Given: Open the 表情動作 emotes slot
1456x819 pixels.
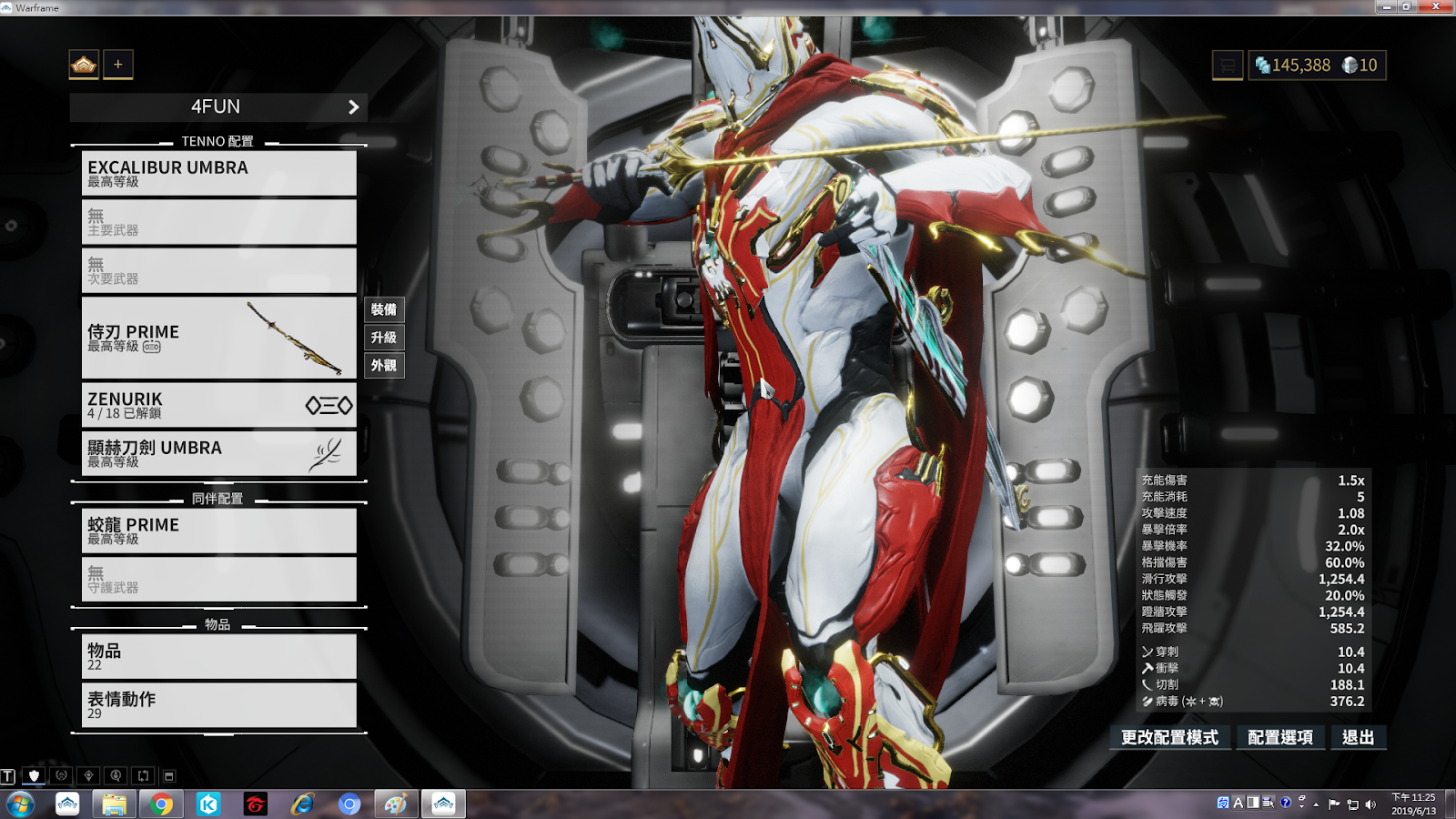Looking at the screenshot, I should (x=218, y=705).
